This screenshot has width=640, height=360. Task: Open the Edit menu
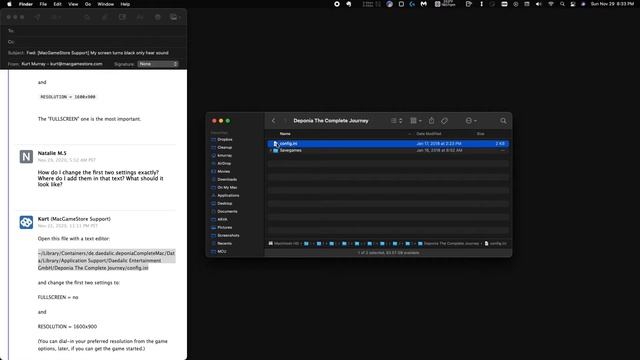(x=57, y=4)
